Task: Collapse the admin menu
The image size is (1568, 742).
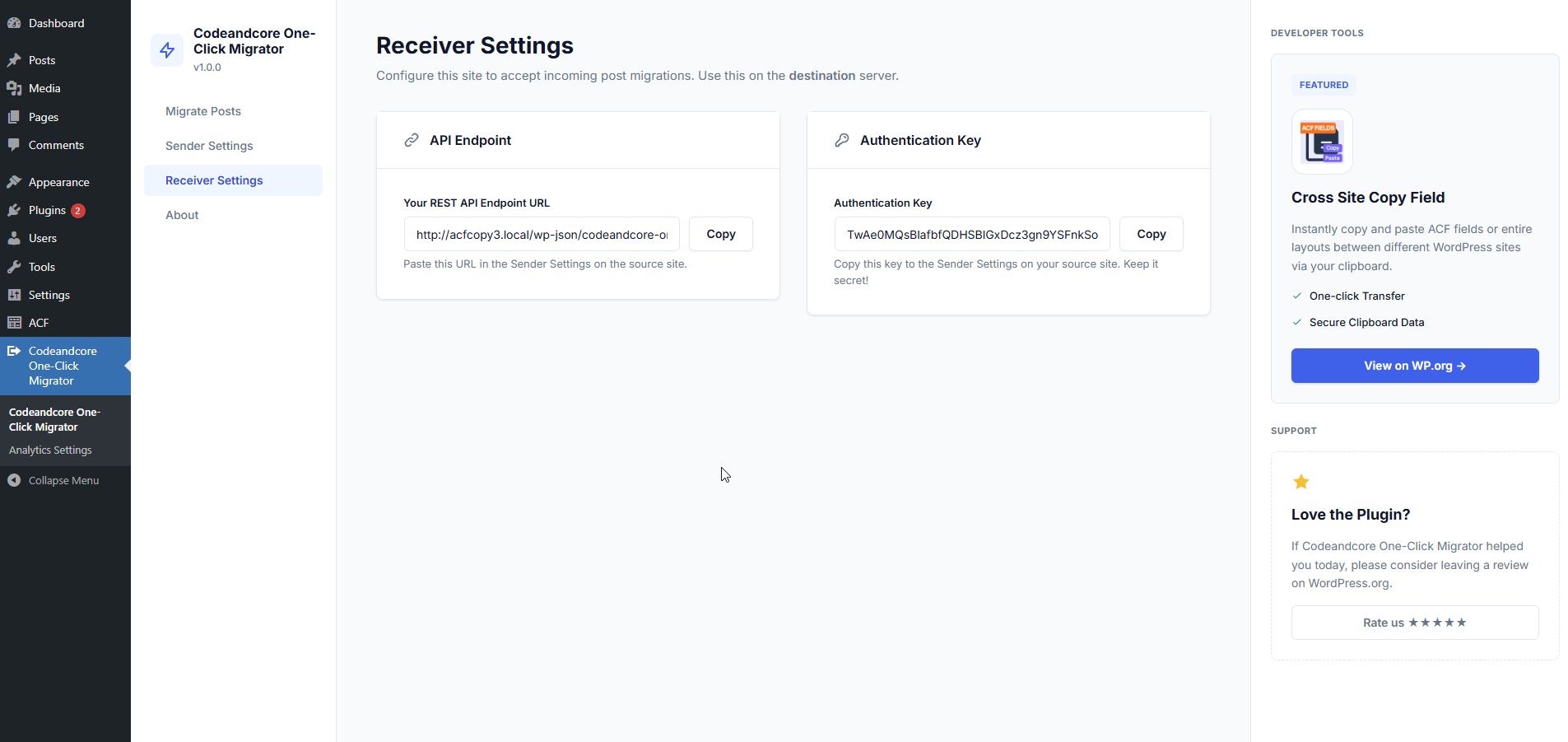Action: (65, 480)
